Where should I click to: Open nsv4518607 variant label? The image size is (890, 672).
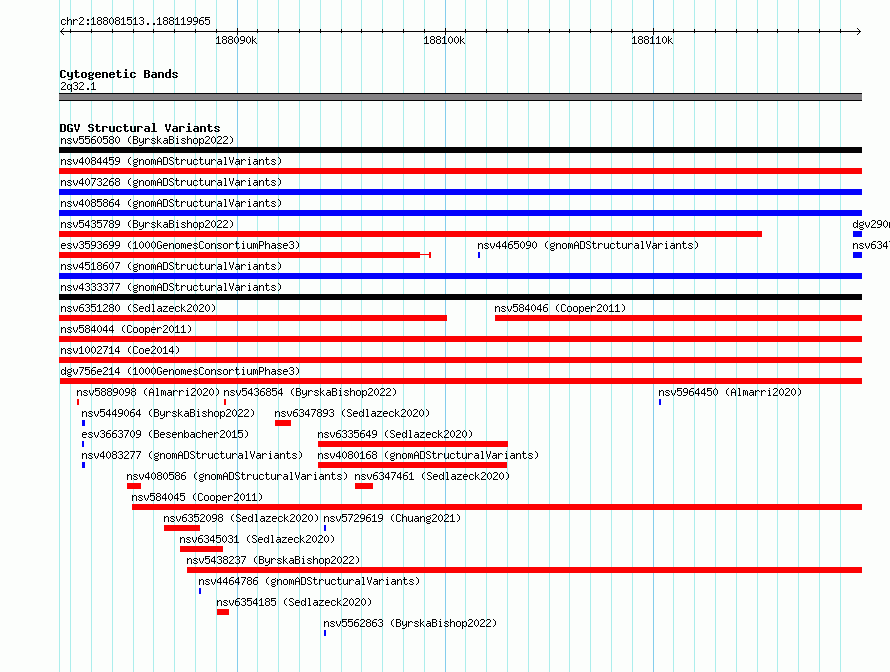point(171,266)
